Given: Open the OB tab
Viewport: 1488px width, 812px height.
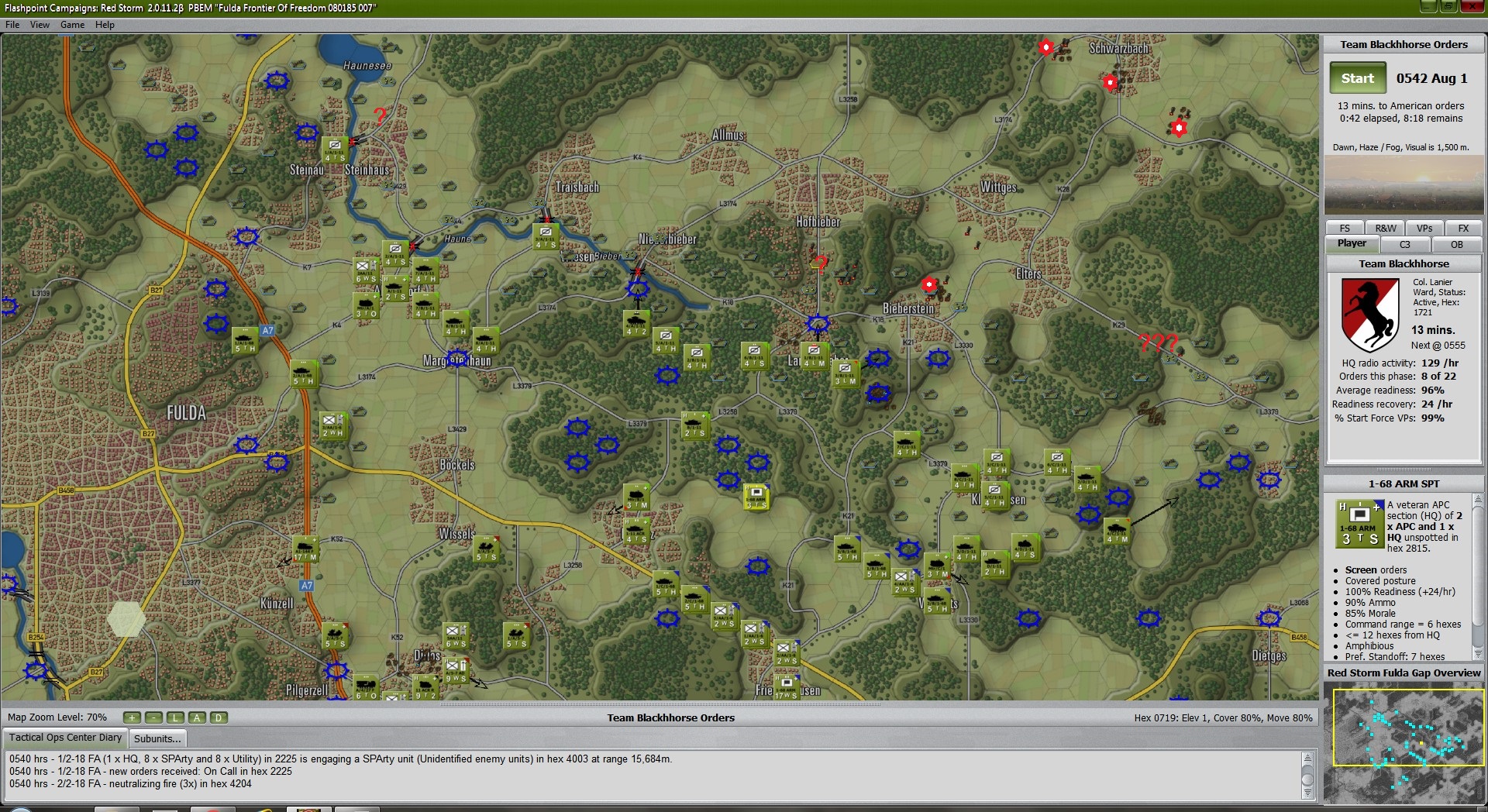Looking at the screenshot, I should [x=1456, y=245].
